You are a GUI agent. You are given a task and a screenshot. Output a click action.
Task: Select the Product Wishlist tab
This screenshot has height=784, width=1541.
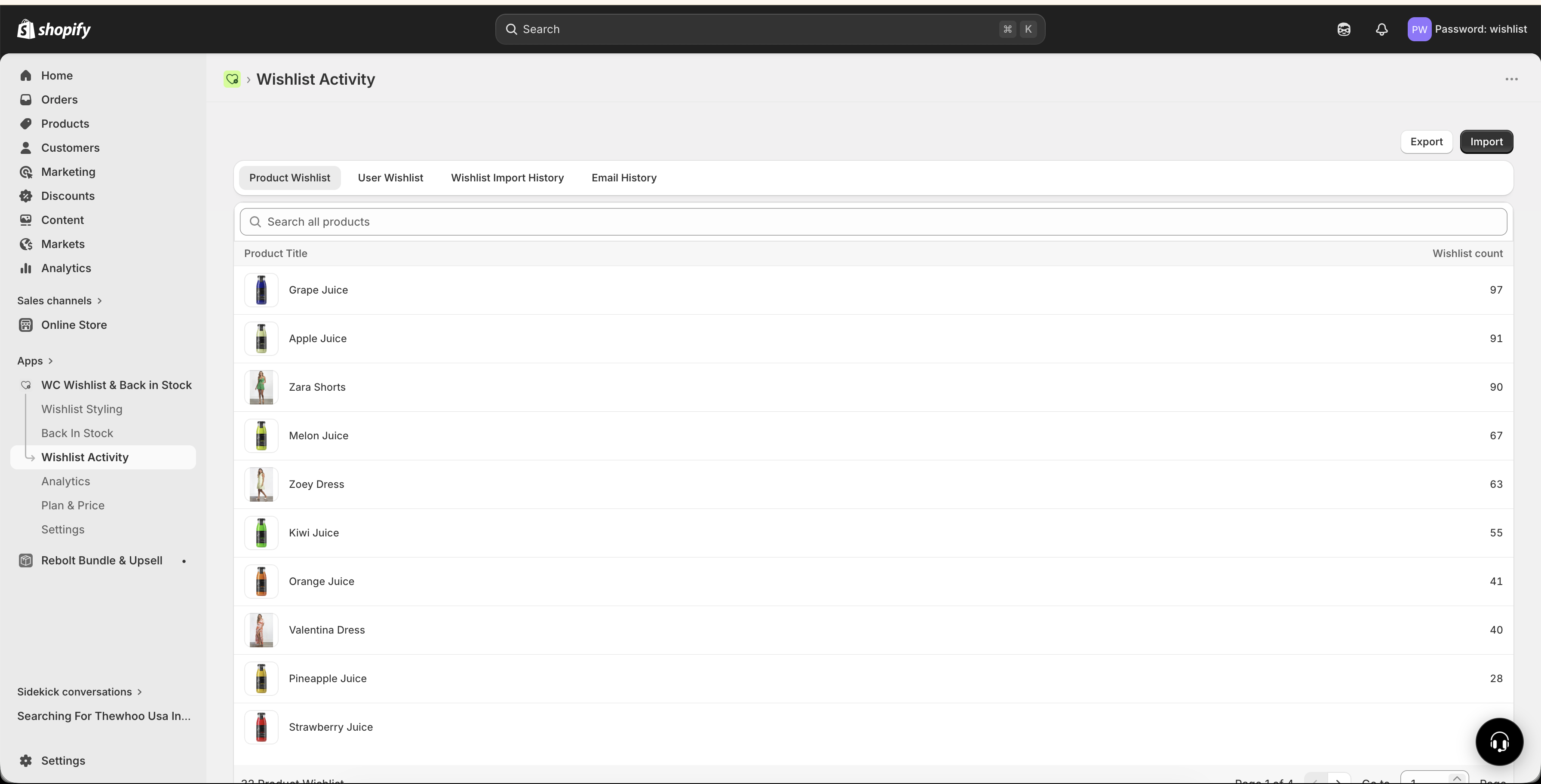289,178
